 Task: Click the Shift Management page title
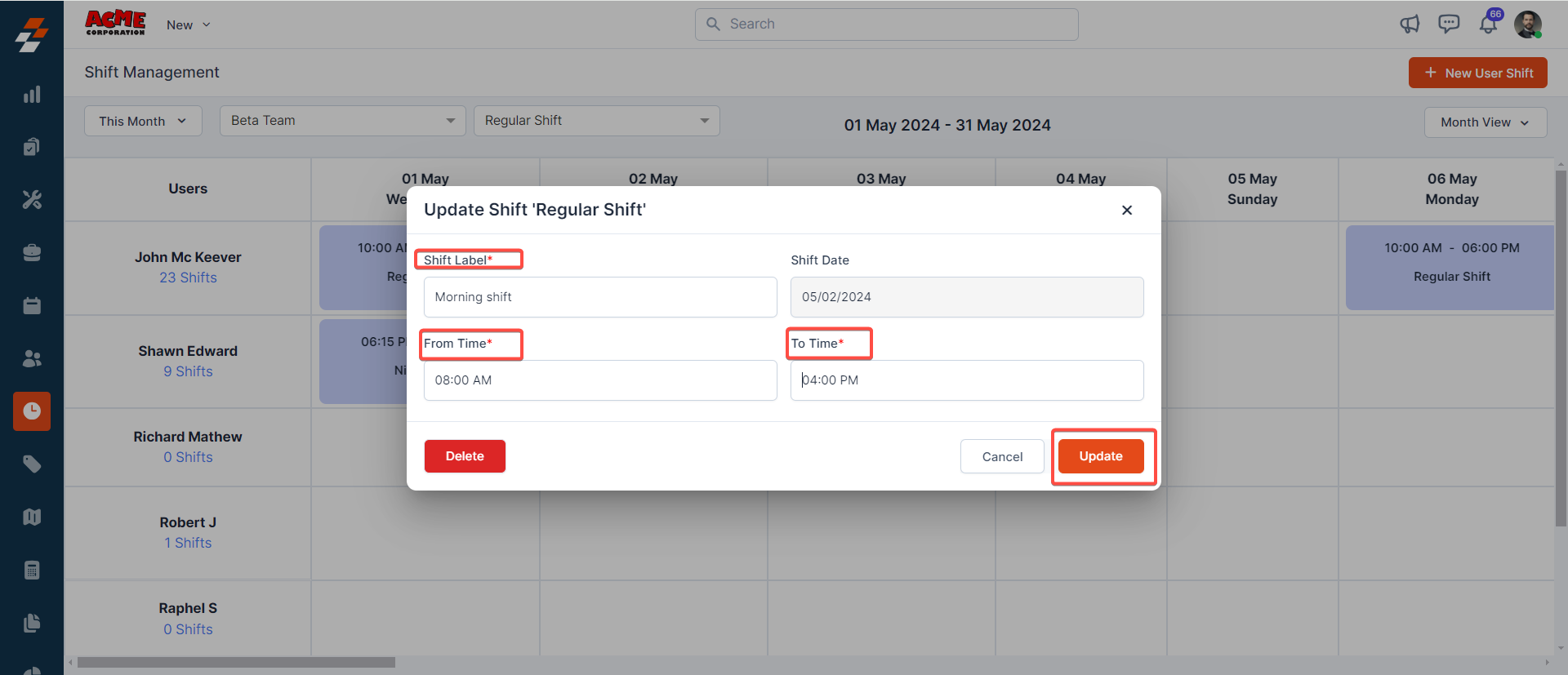point(152,72)
